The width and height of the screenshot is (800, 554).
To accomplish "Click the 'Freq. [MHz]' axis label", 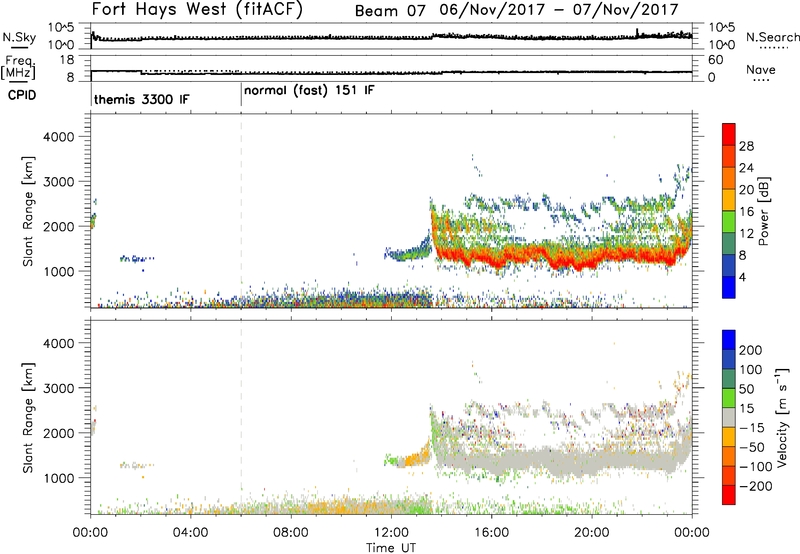I will [x=19, y=67].
